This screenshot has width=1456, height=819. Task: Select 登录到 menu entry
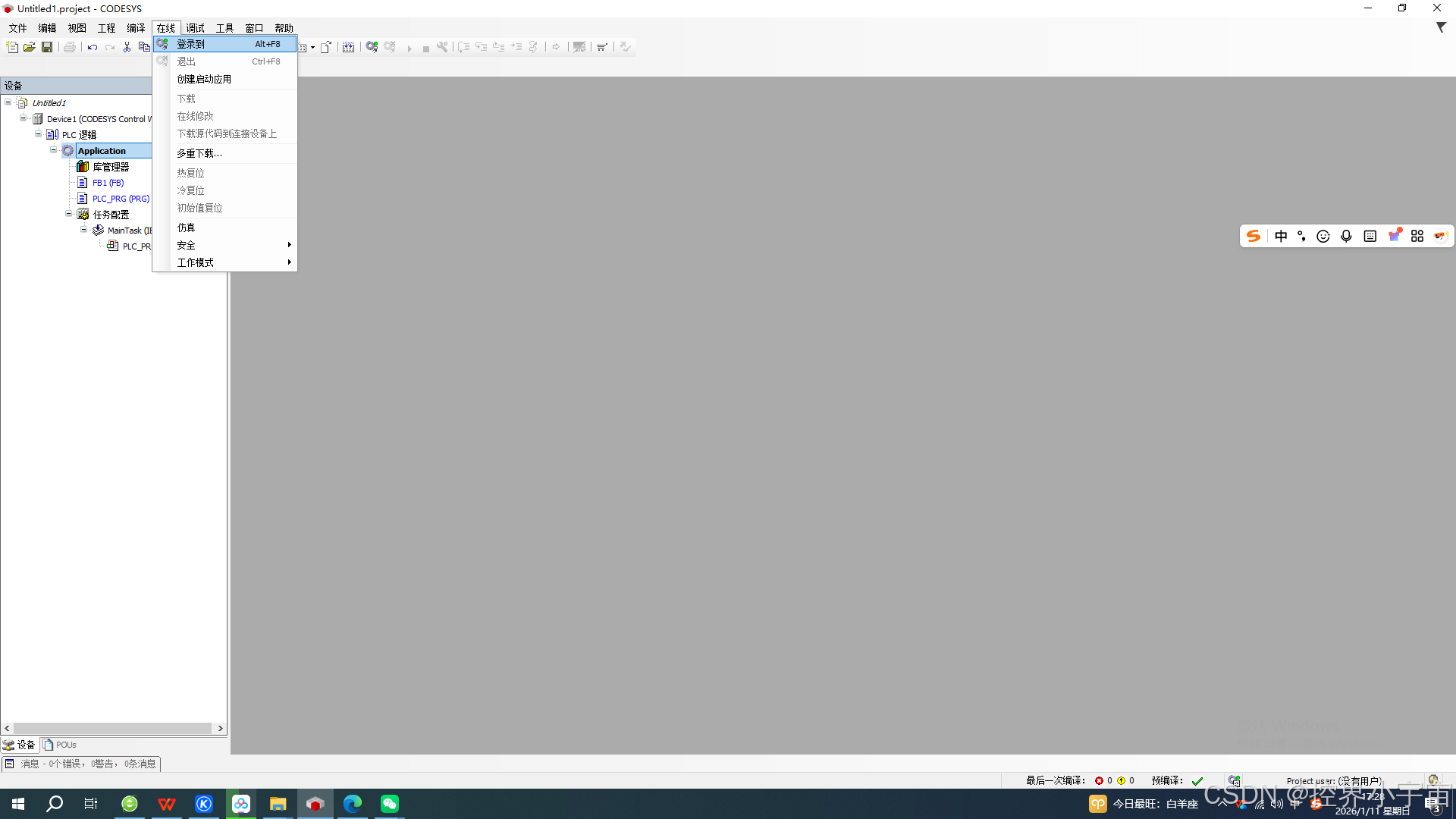point(191,44)
